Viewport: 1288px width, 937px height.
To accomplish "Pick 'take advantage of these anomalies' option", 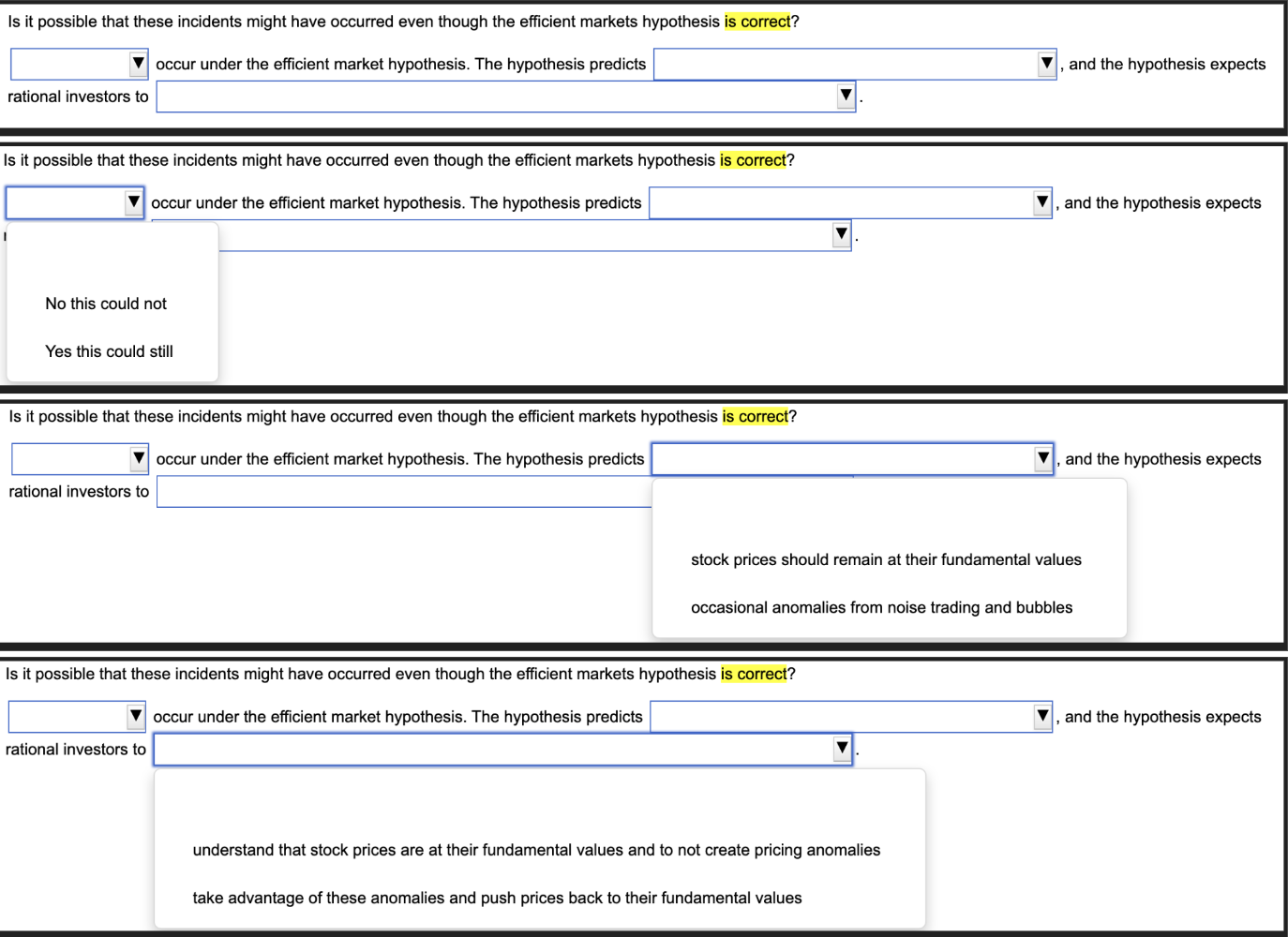I will [x=497, y=898].
